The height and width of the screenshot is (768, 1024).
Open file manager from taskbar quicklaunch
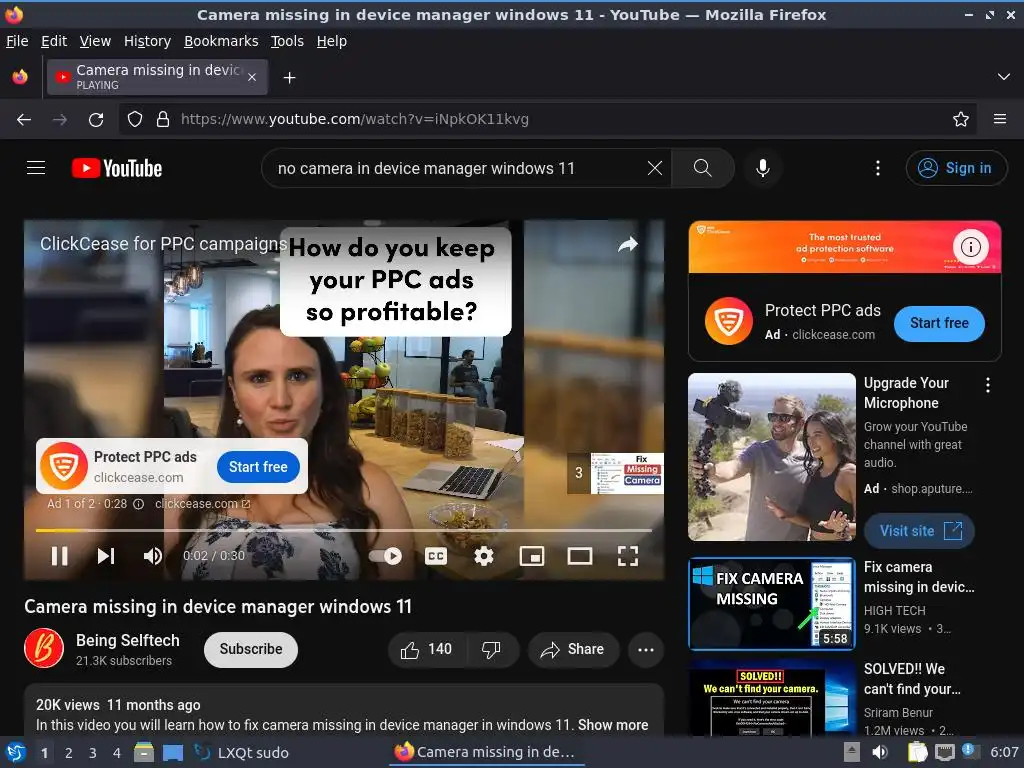point(144,752)
